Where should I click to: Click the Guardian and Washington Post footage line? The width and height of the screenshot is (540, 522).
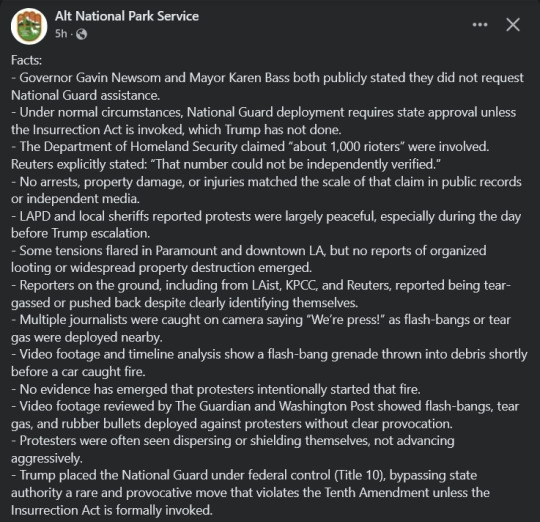point(265,415)
